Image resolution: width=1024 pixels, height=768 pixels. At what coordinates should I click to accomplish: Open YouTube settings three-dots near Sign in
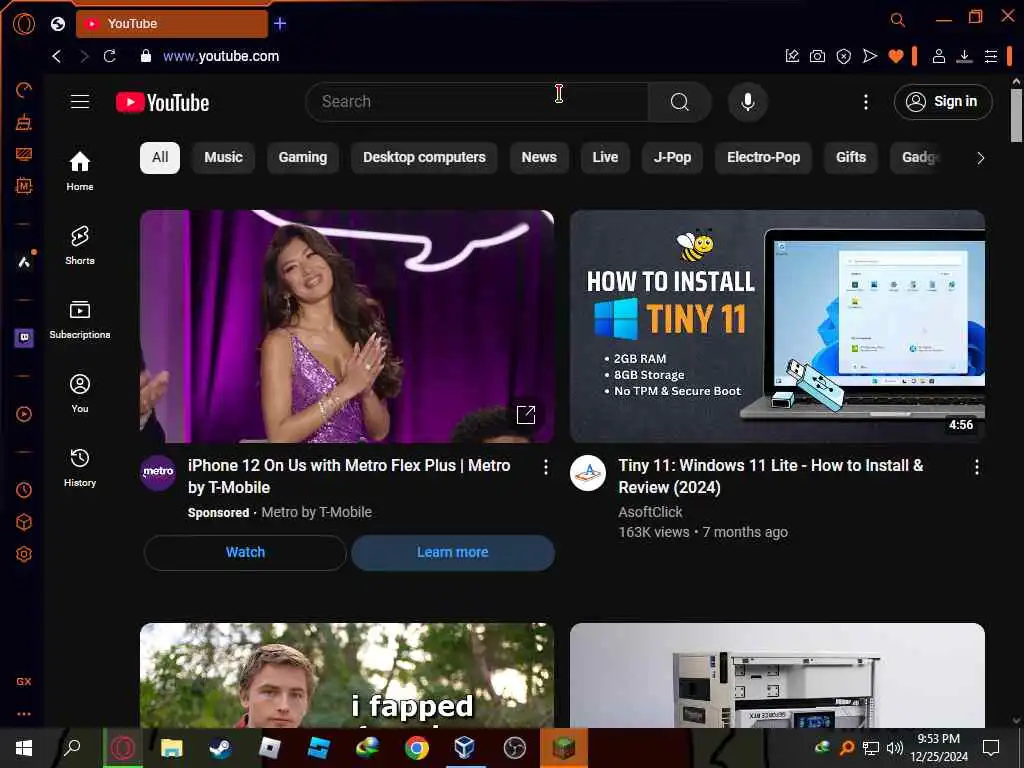[x=866, y=102]
